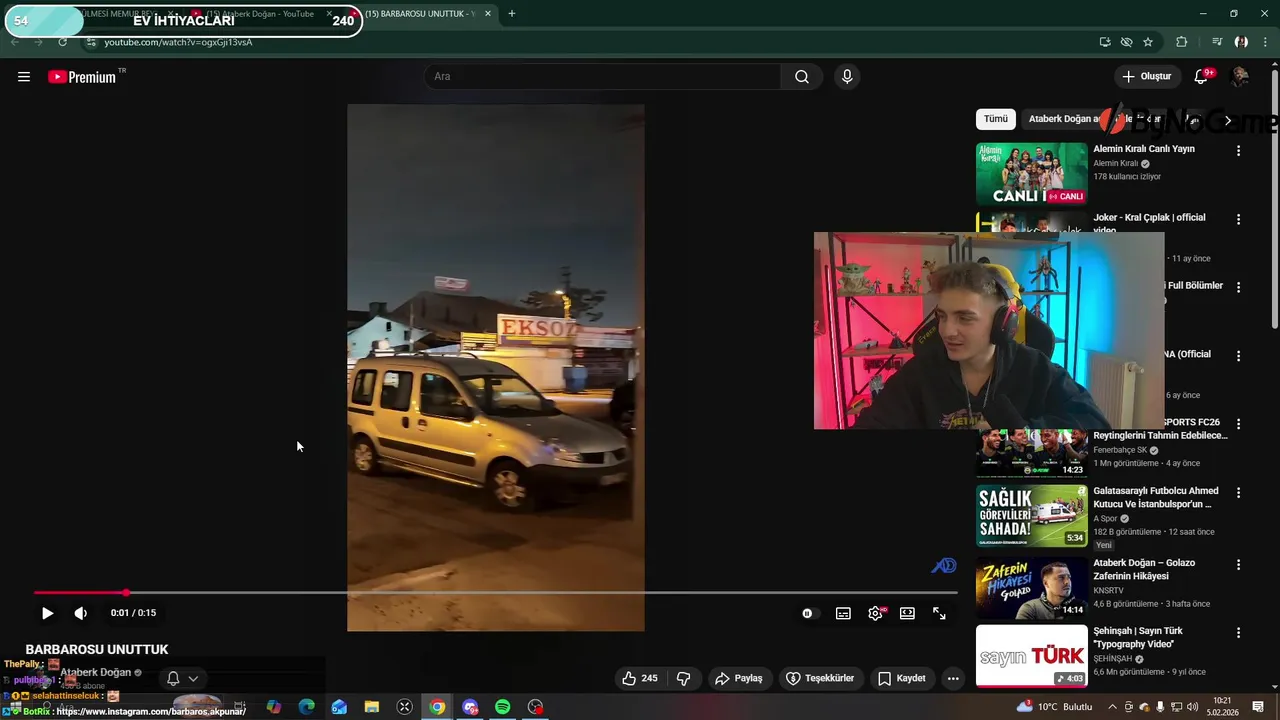Bookmark this page with the star
1280x720 pixels.
[x=1148, y=42]
